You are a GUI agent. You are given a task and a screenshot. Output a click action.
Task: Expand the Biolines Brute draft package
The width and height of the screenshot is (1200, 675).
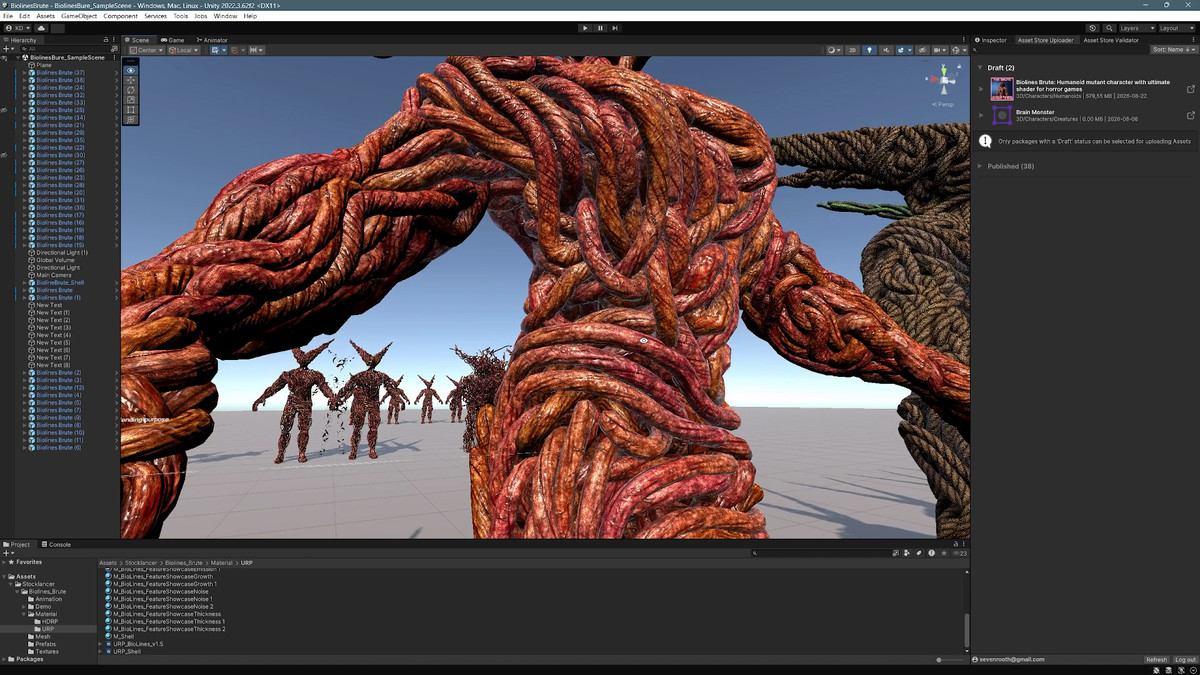(x=982, y=89)
